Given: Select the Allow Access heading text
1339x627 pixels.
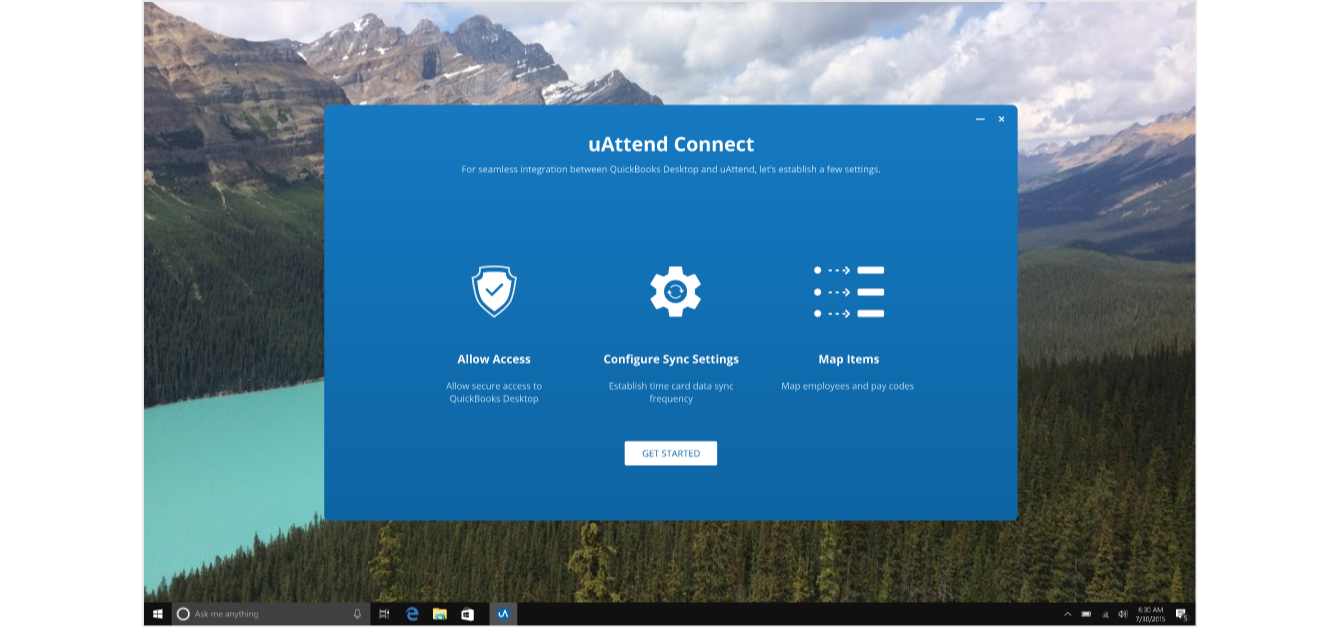Looking at the screenshot, I should (494, 359).
